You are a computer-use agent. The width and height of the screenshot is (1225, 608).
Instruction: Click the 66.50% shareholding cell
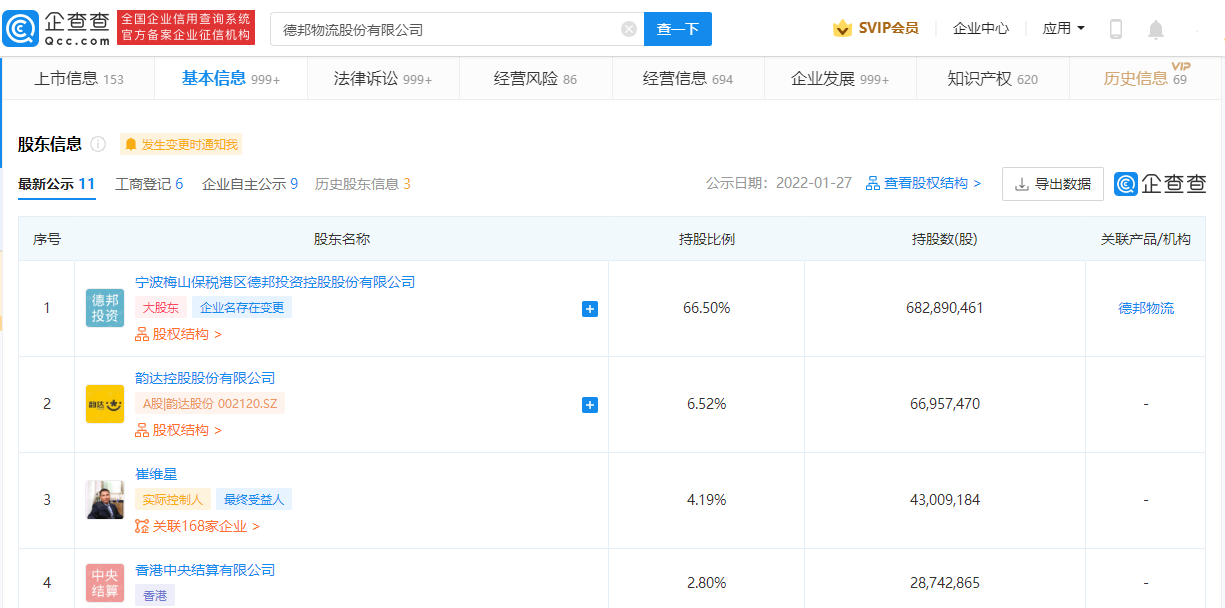point(707,308)
